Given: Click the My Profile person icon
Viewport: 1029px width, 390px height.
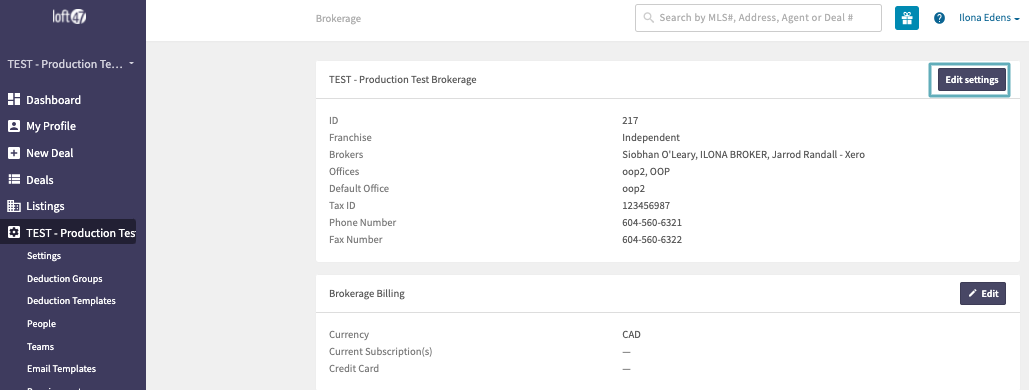Looking at the screenshot, I should 14,126.
